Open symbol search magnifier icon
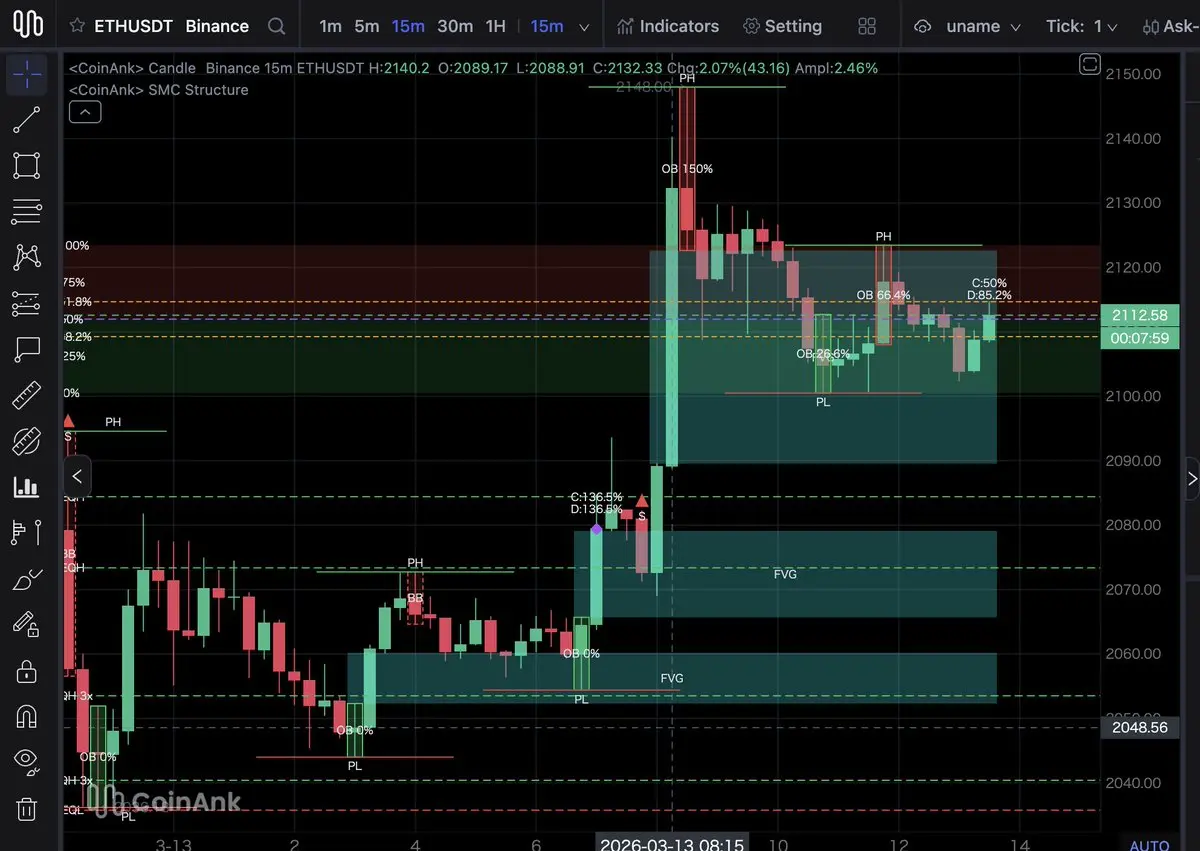 coord(277,26)
